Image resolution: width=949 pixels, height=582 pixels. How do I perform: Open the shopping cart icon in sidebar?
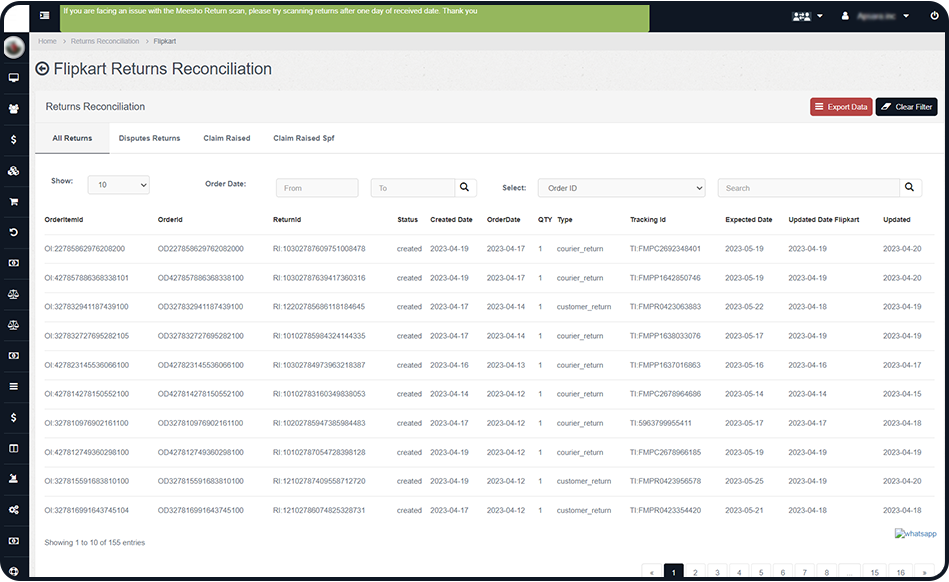tap(13, 202)
